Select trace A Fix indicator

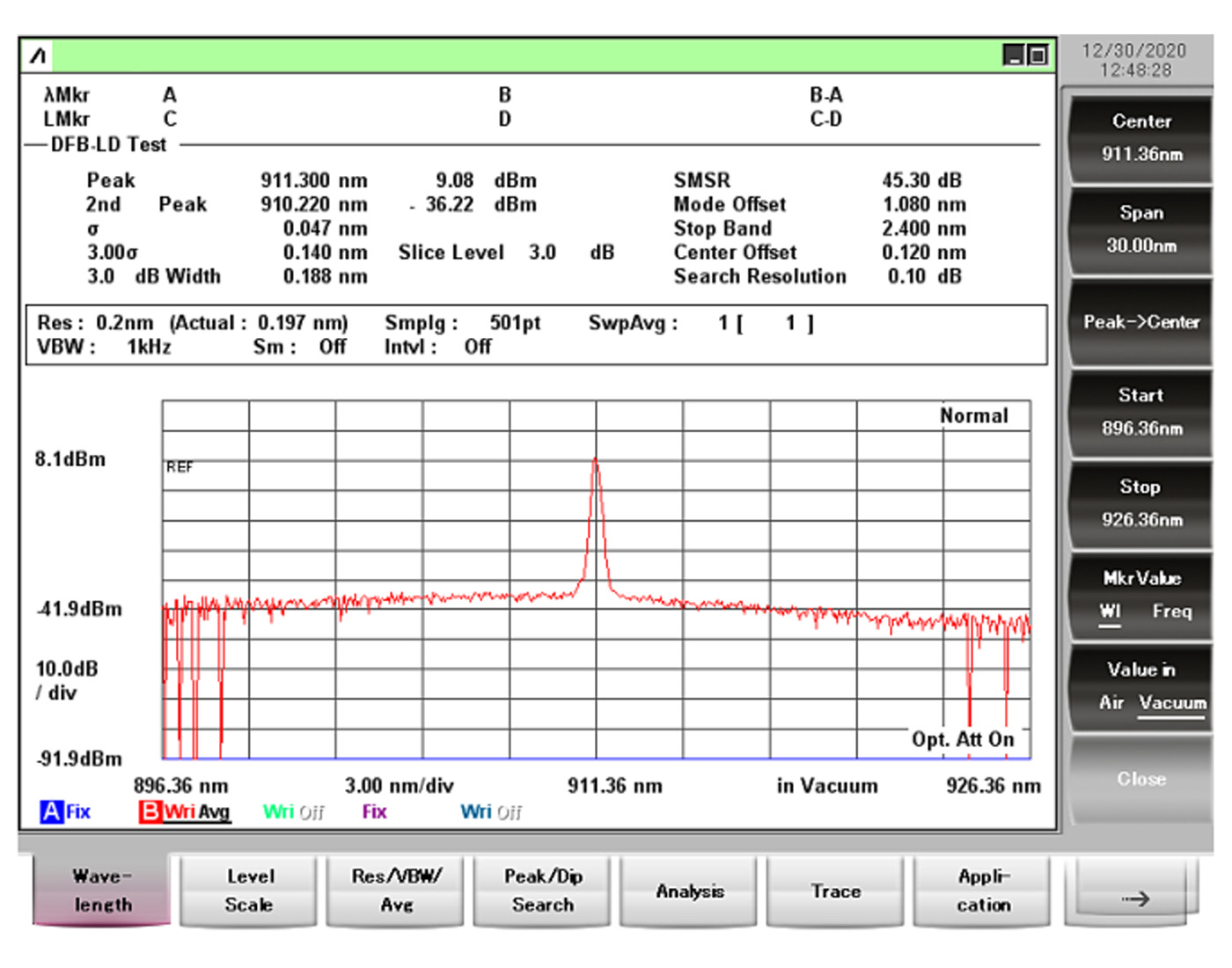coord(66,811)
